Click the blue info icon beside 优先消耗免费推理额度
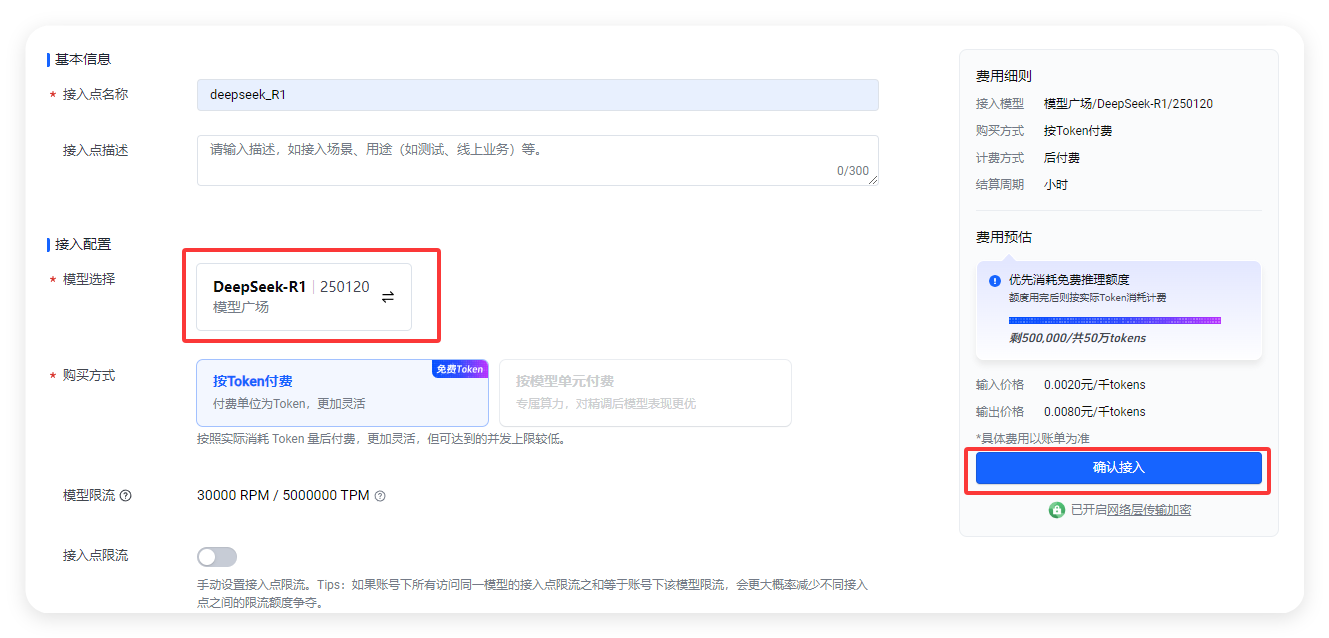The width and height of the screenshot is (1329, 638). 995,281
